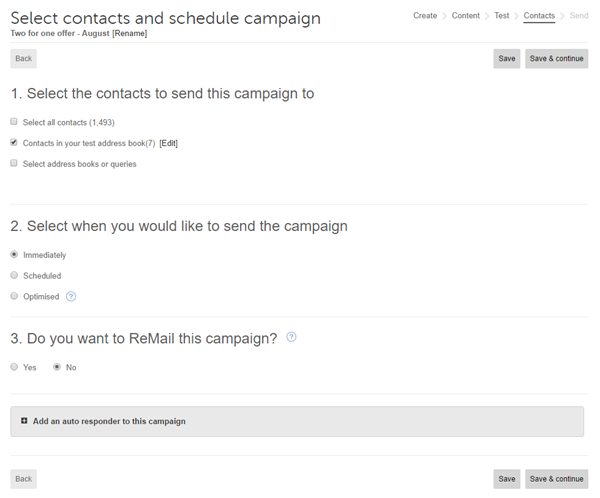This screenshot has height=498, width=600.
Task: Choose the Immediately send option
Action: coord(14,255)
